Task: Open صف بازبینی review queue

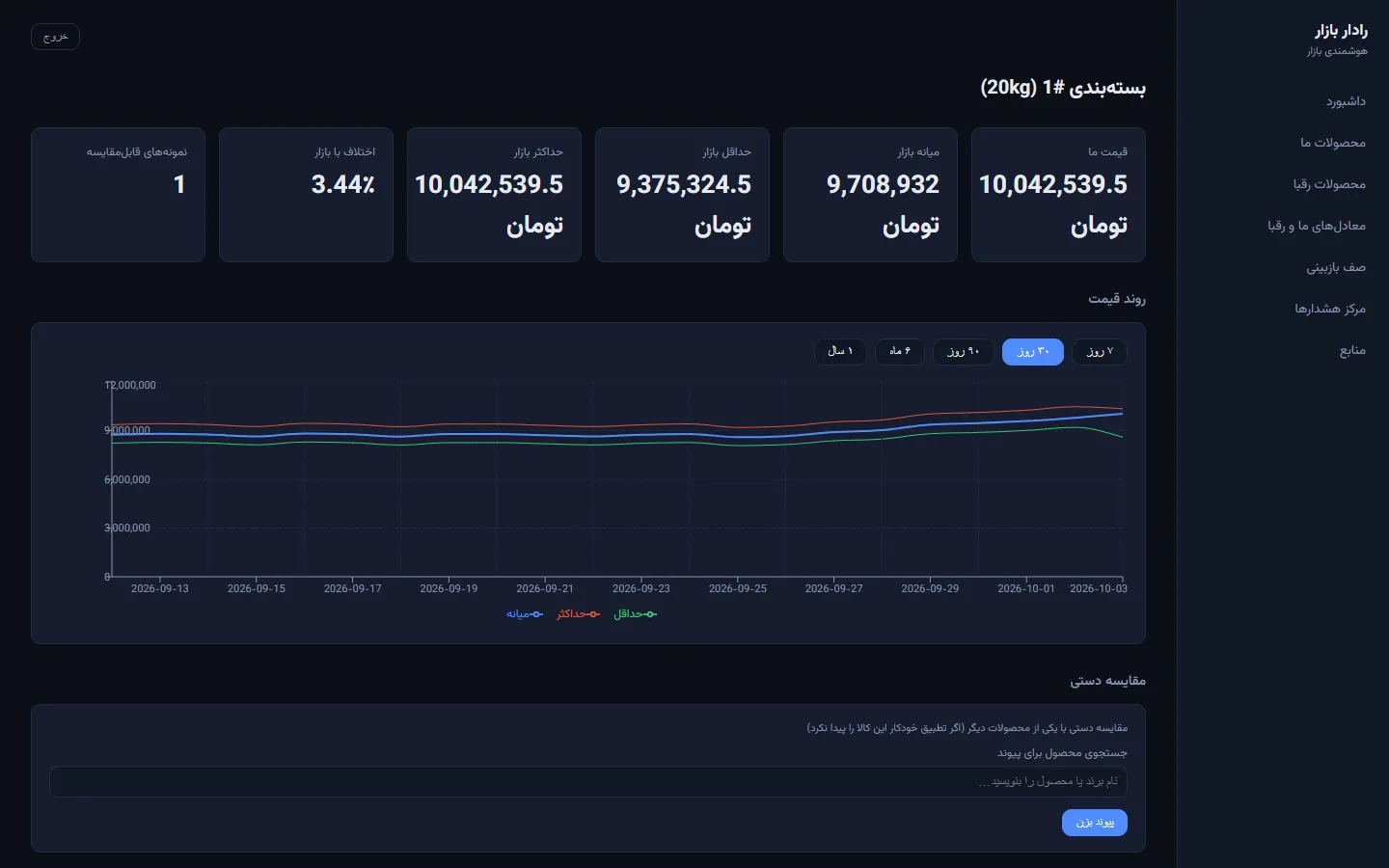Action: (1336, 267)
